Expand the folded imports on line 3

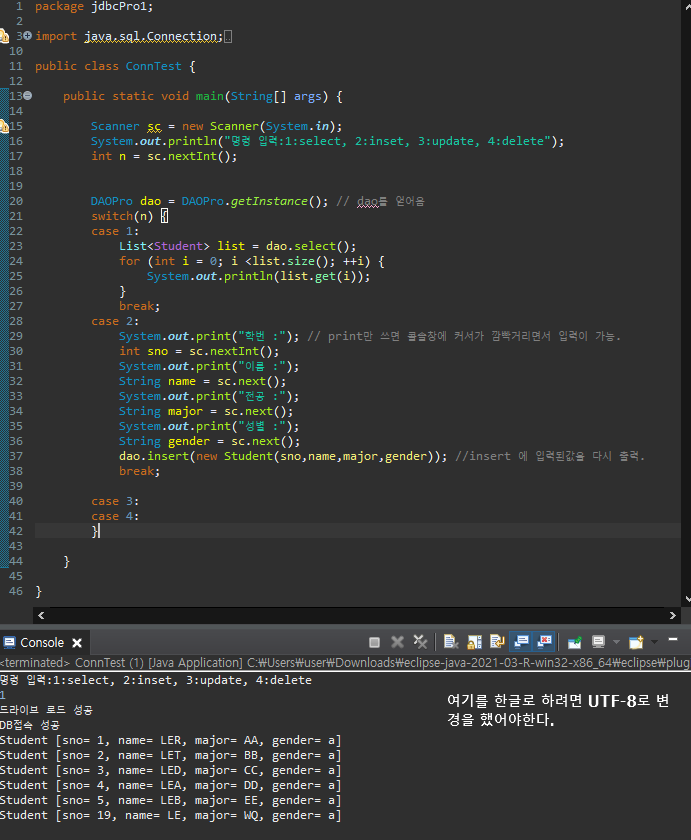pyautogui.click(x=27, y=36)
